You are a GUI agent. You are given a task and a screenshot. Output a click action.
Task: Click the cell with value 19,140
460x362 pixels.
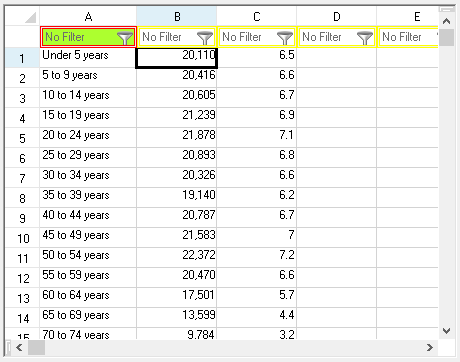(177, 198)
